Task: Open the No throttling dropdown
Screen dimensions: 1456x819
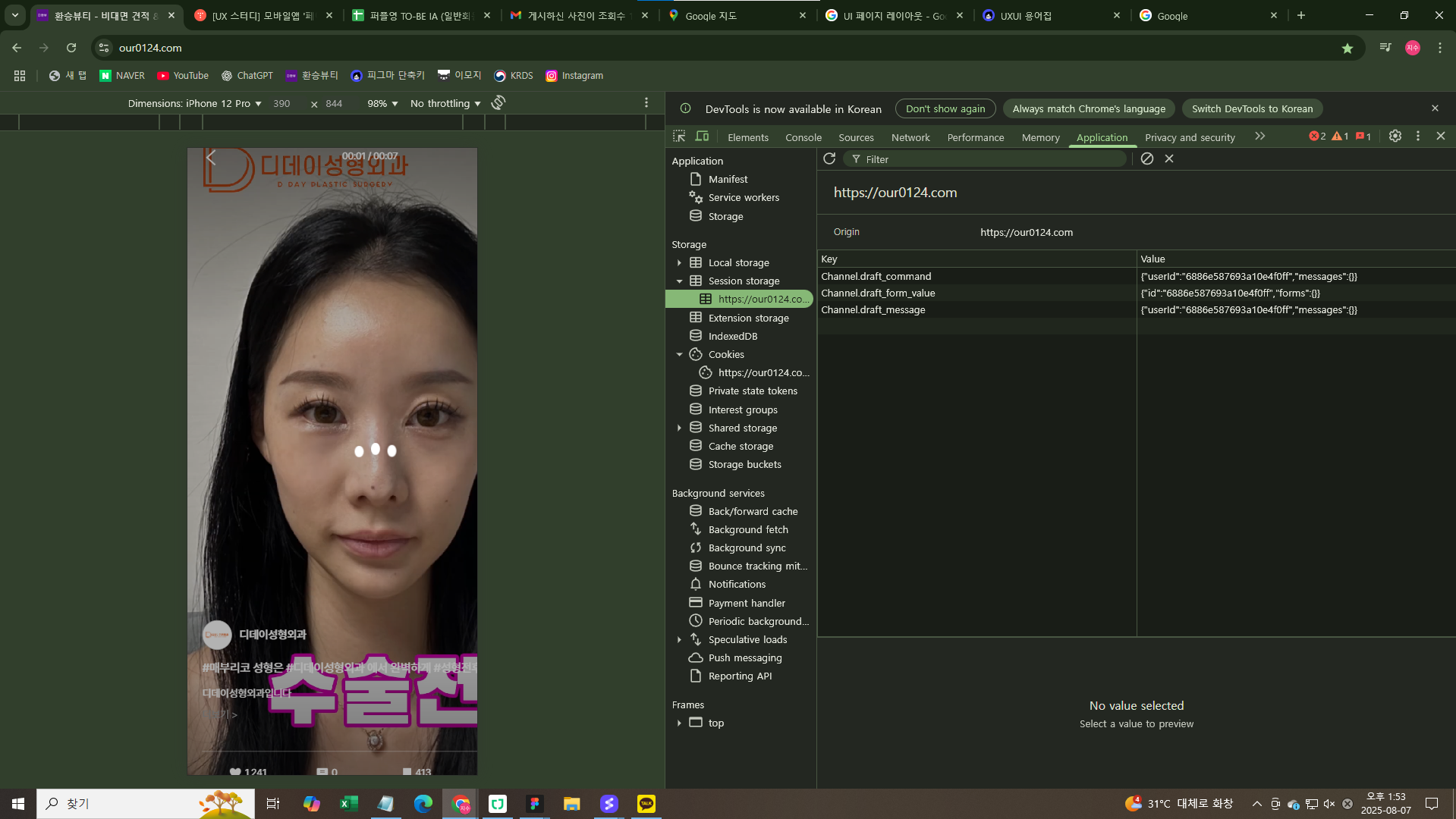Action: coord(445,104)
